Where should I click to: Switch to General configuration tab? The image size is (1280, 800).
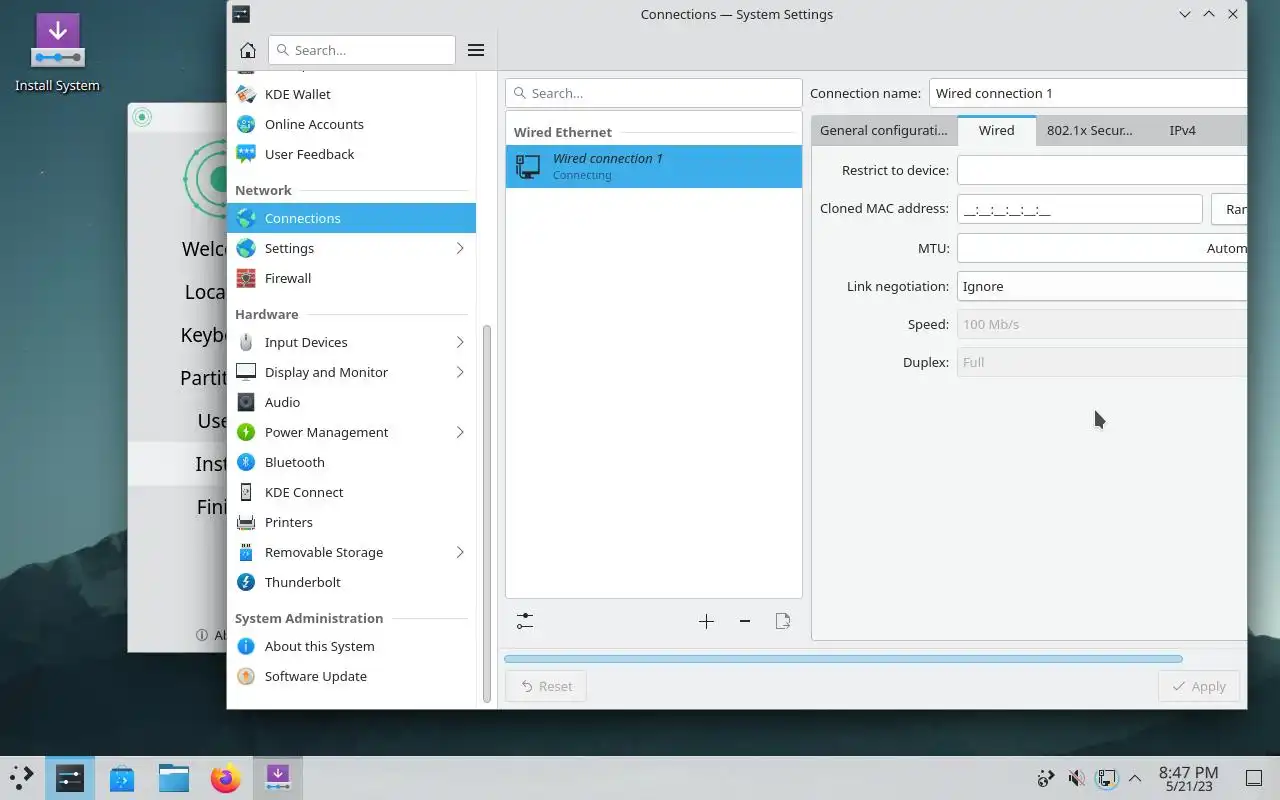click(883, 130)
